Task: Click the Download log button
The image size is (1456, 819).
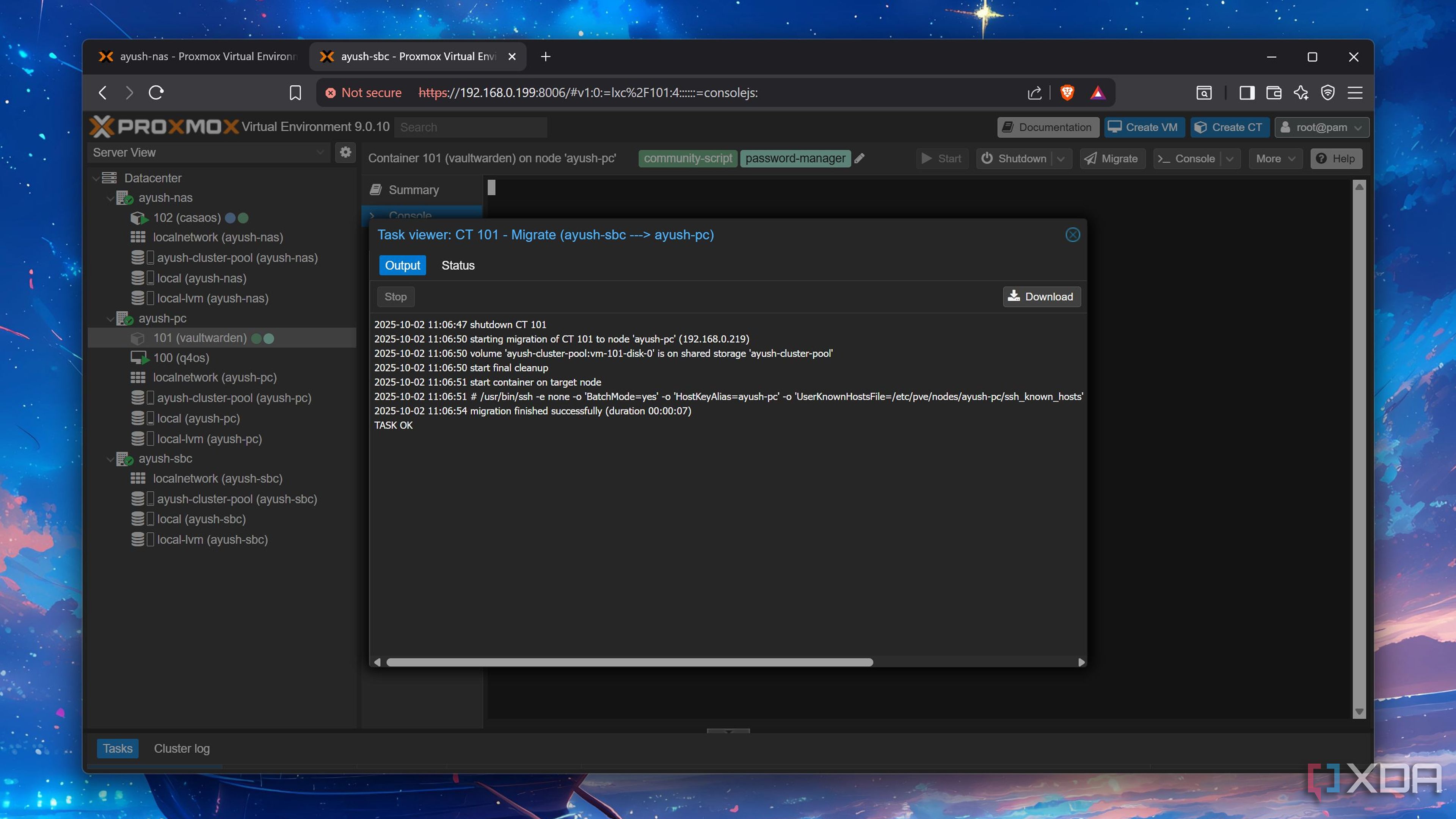Action: click(x=1041, y=297)
